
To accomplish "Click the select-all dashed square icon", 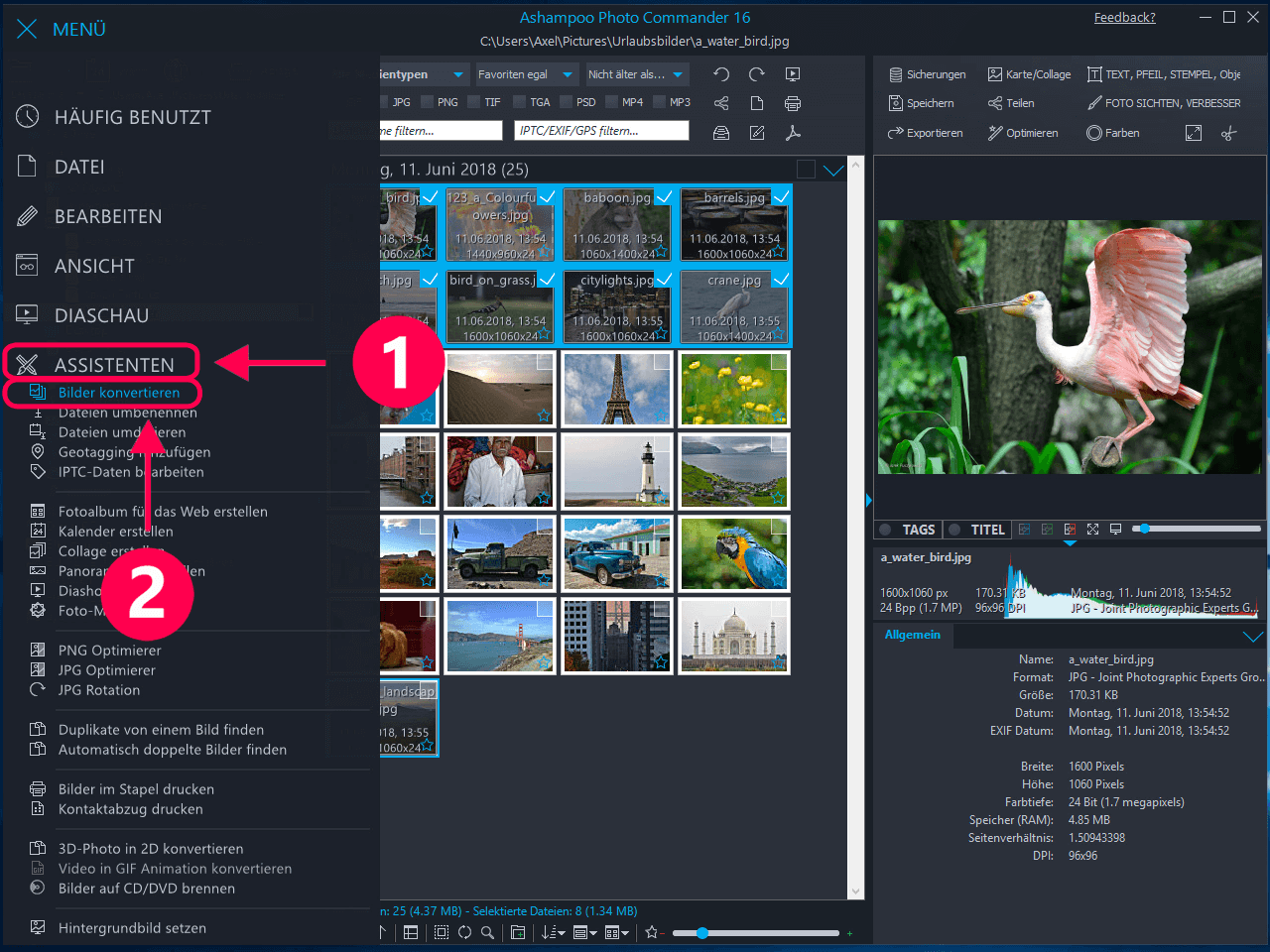I will coord(442,932).
